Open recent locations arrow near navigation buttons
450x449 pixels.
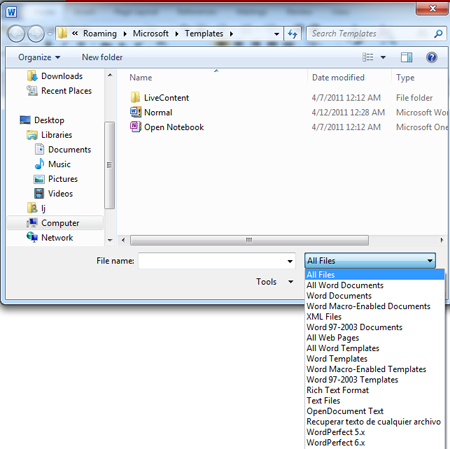[50, 34]
